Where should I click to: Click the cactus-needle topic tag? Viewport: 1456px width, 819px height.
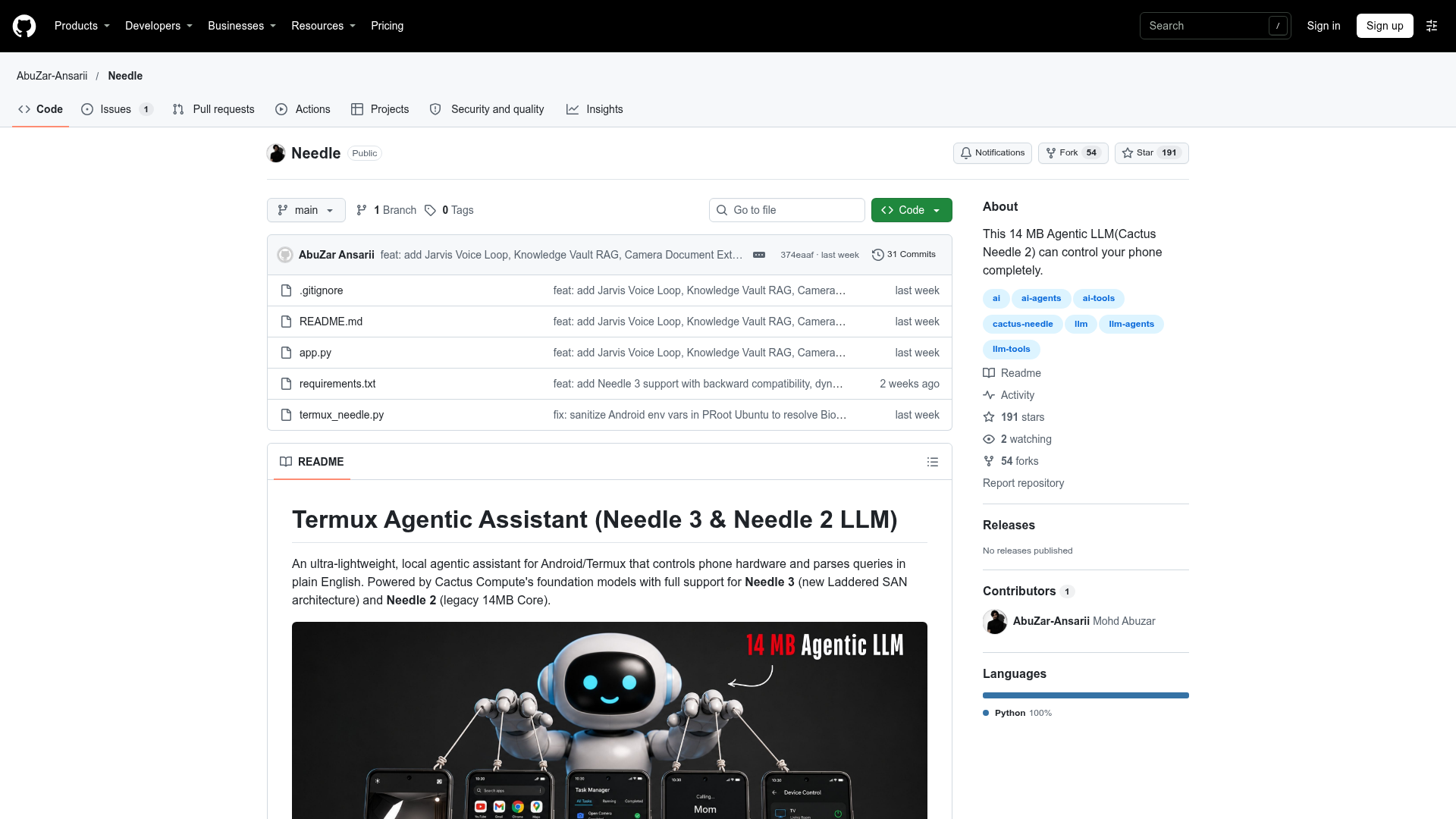pos(1022,324)
